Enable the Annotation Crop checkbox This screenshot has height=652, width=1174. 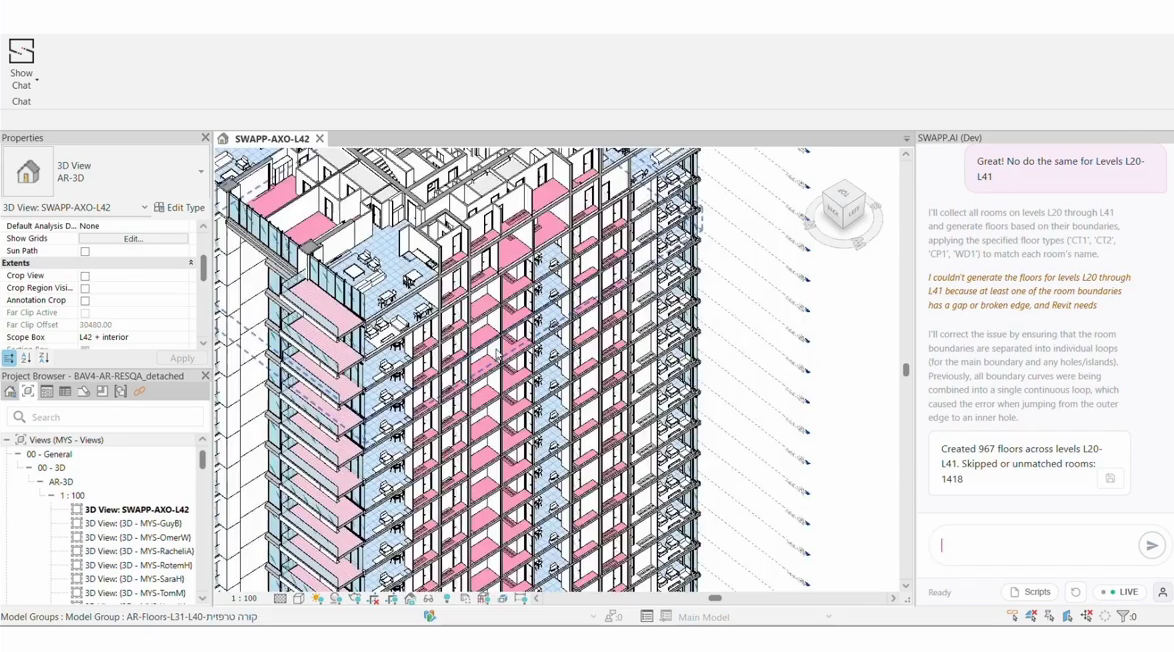[x=85, y=301]
